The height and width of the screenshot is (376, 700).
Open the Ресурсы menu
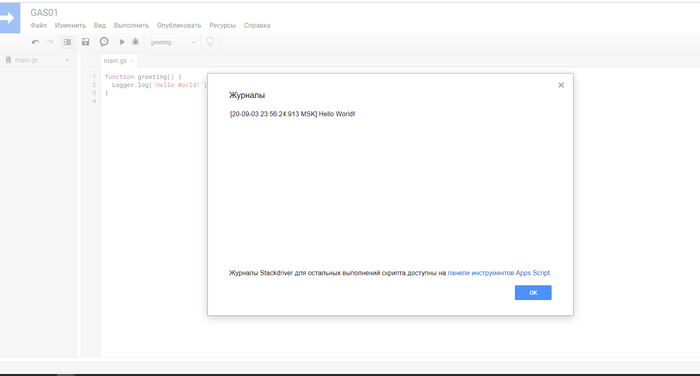(x=222, y=25)
